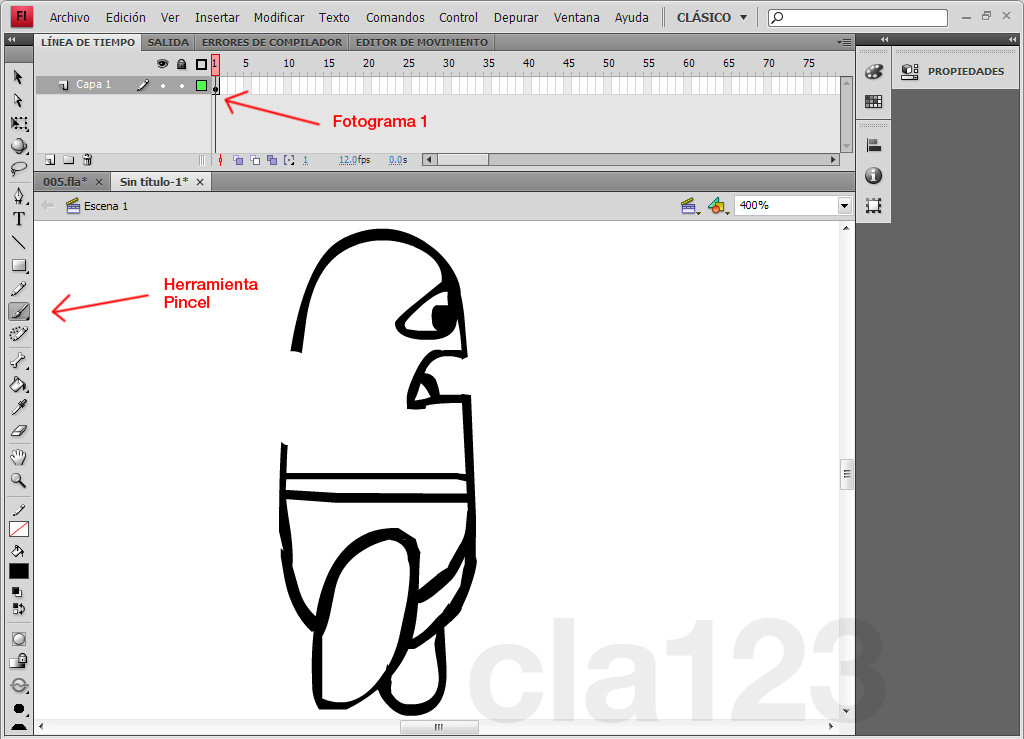
Task: Select the Brush (Pincel) tool
Action: 19,311
